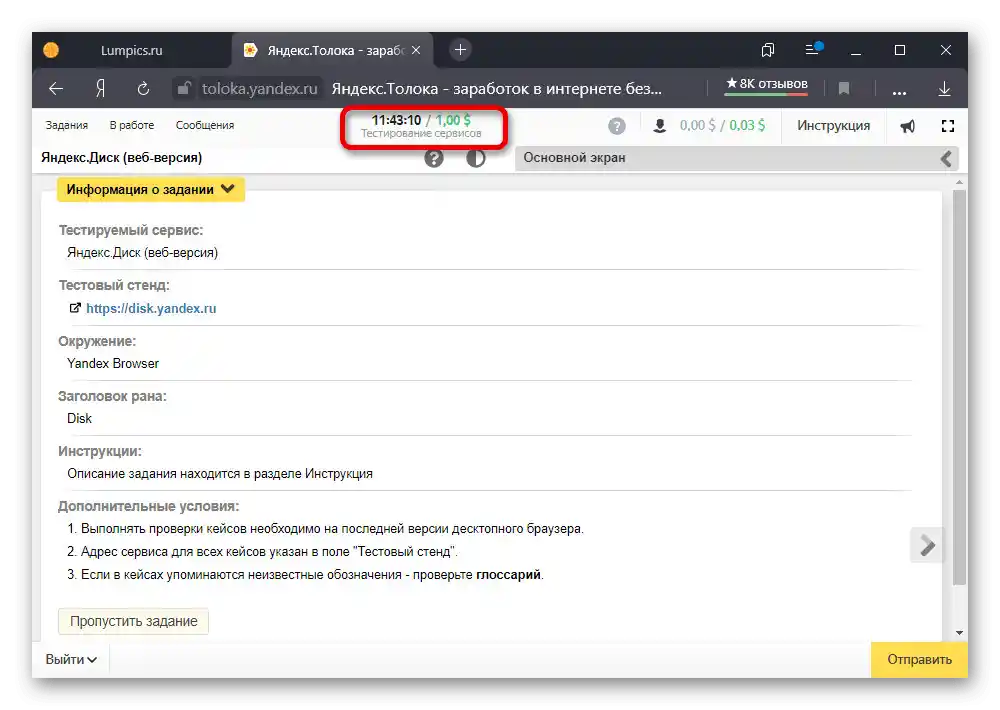
Task: Open the Выйти dropdown
Action: [x=71, y=660]
